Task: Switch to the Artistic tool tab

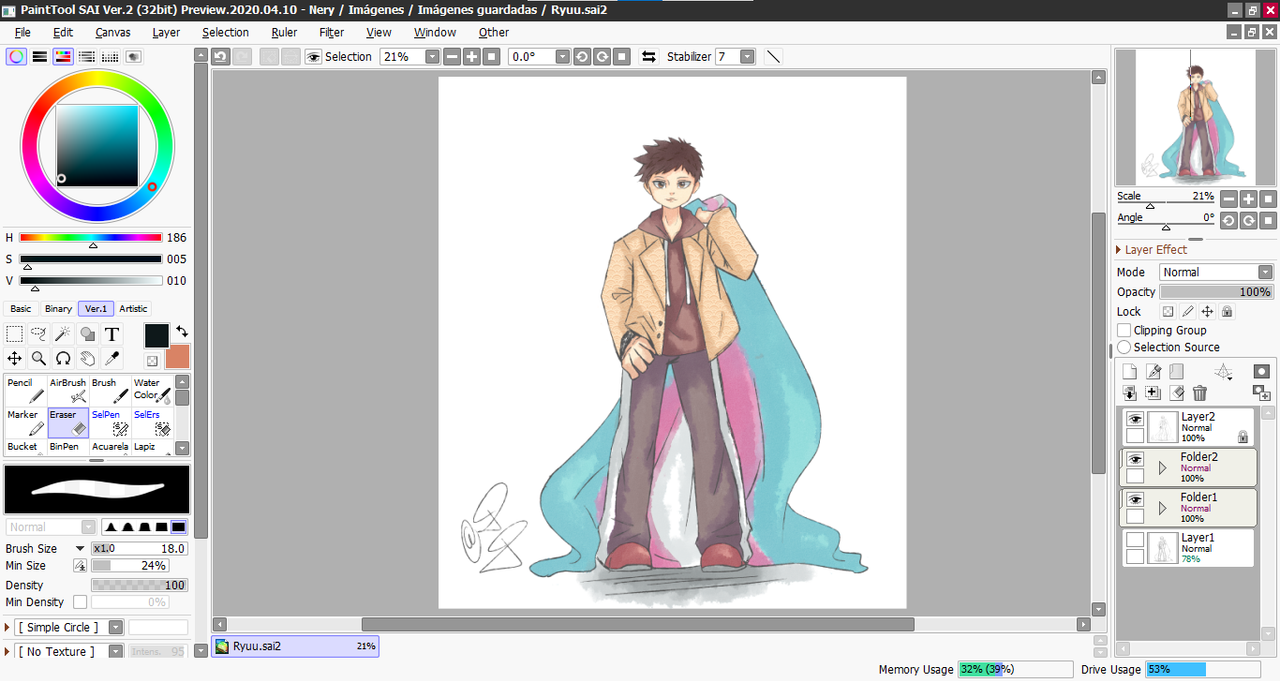Action: point(133,309)
